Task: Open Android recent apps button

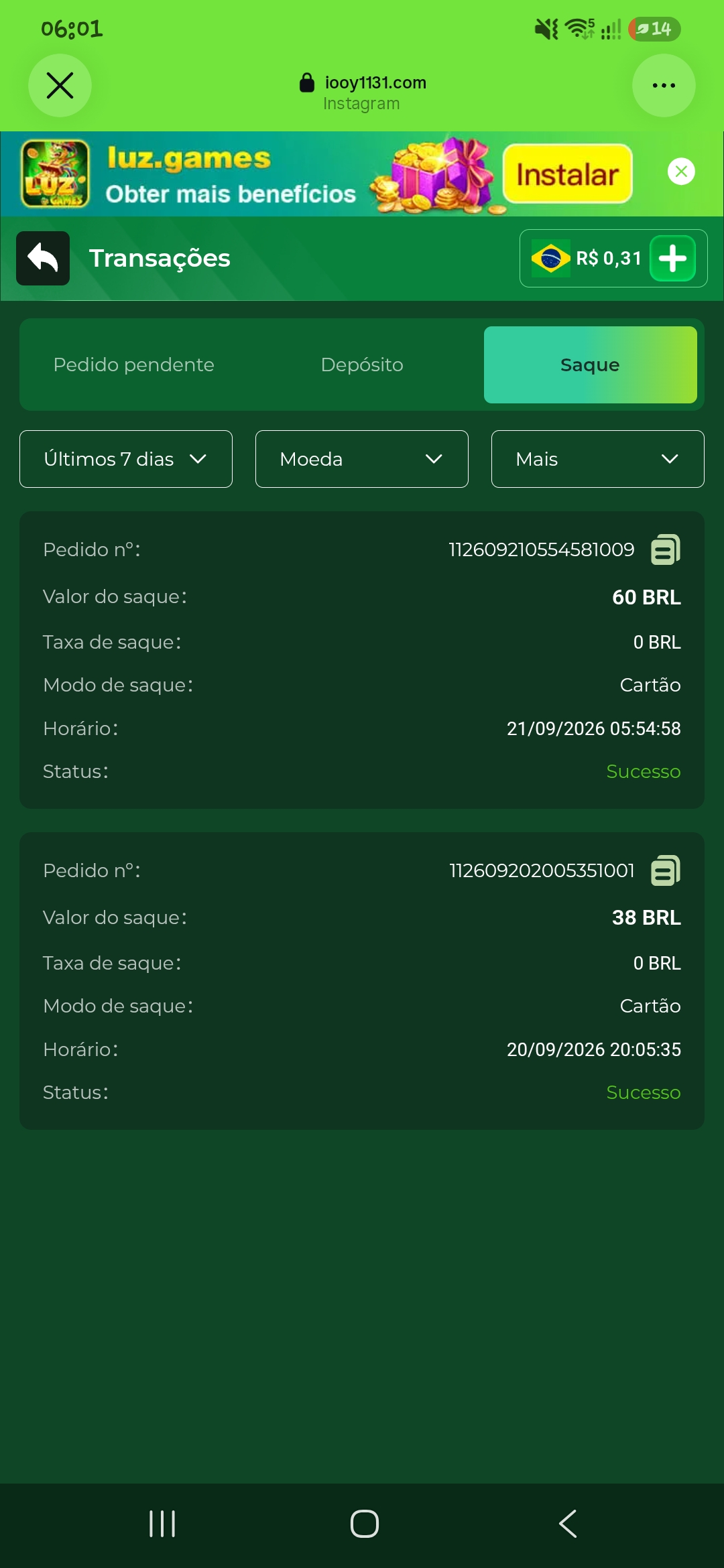Action: point(162,1524)
